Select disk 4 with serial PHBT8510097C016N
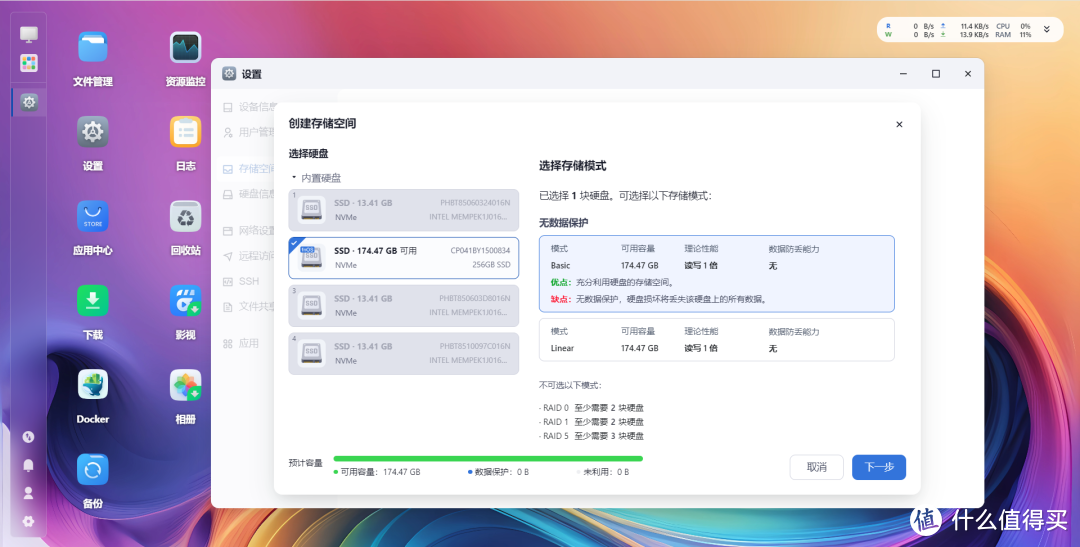This screenshot has height=547, width=1080. tap(404, 353)
